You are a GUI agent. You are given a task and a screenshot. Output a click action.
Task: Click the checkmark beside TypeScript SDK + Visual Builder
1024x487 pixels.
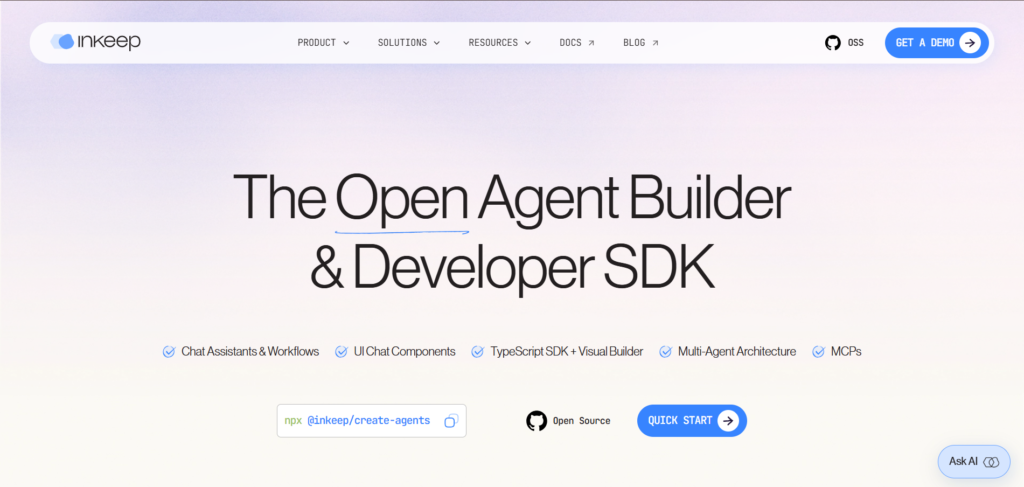coord(478,352)
